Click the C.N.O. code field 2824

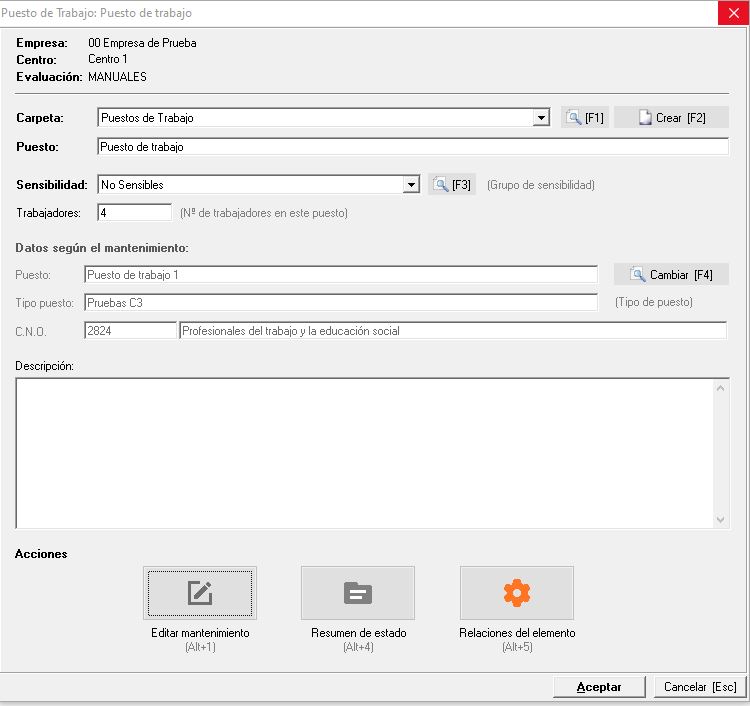pyautogui.click(x=129, y=331)
